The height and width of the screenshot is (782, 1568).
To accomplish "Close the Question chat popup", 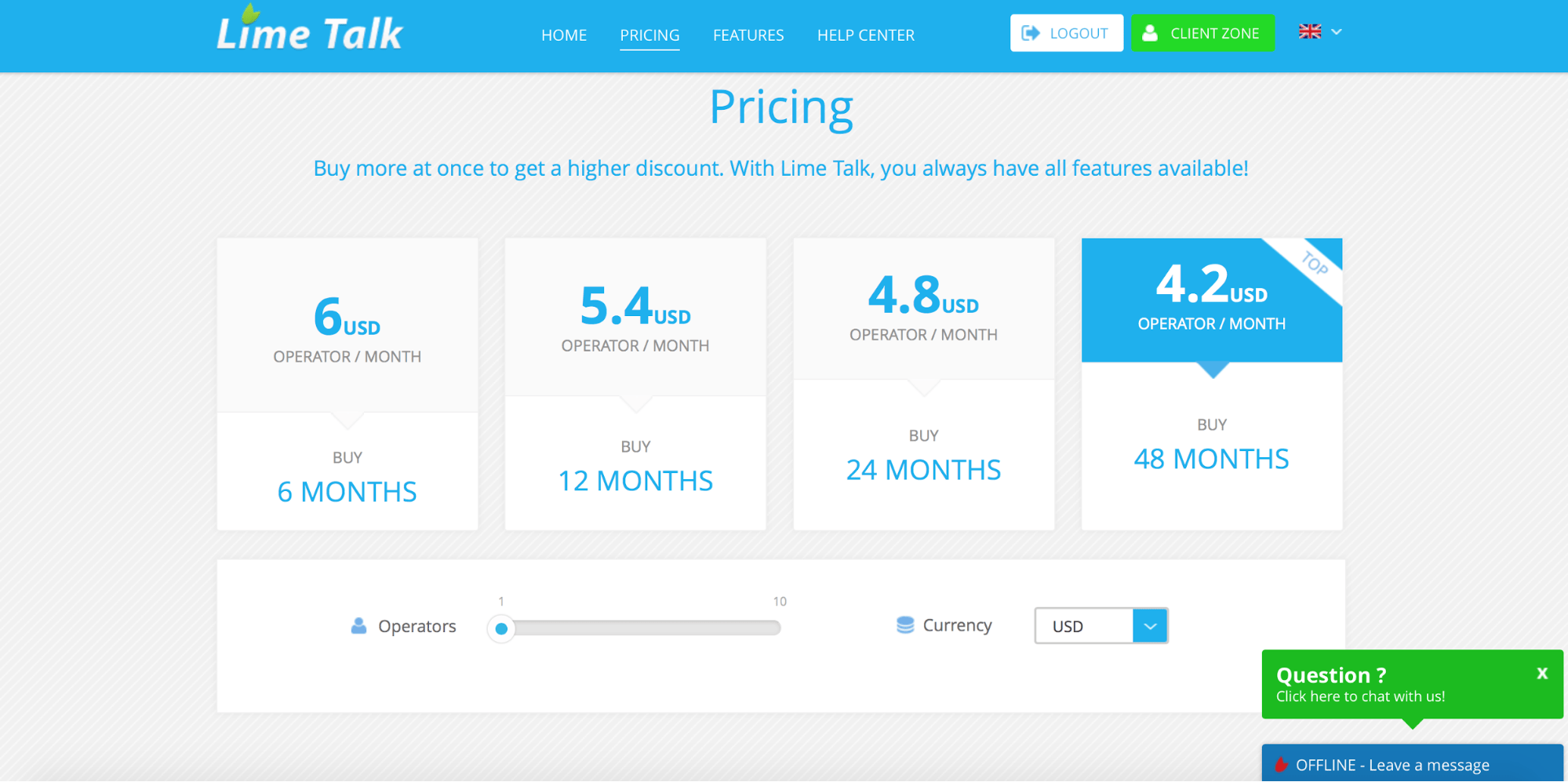I will (1541, 673).
